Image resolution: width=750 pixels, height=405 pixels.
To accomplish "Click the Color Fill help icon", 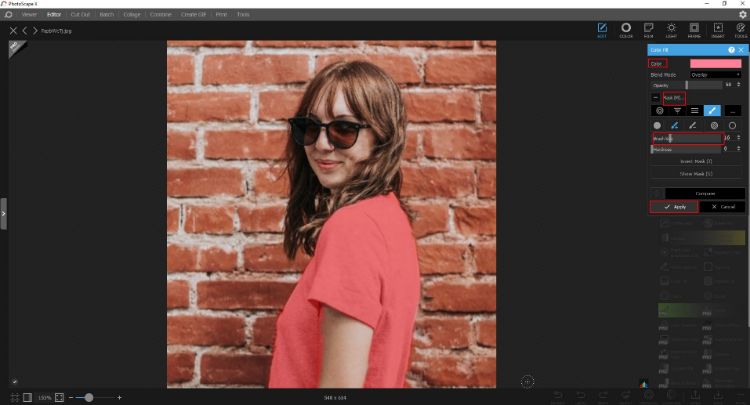I will point(731,49).
